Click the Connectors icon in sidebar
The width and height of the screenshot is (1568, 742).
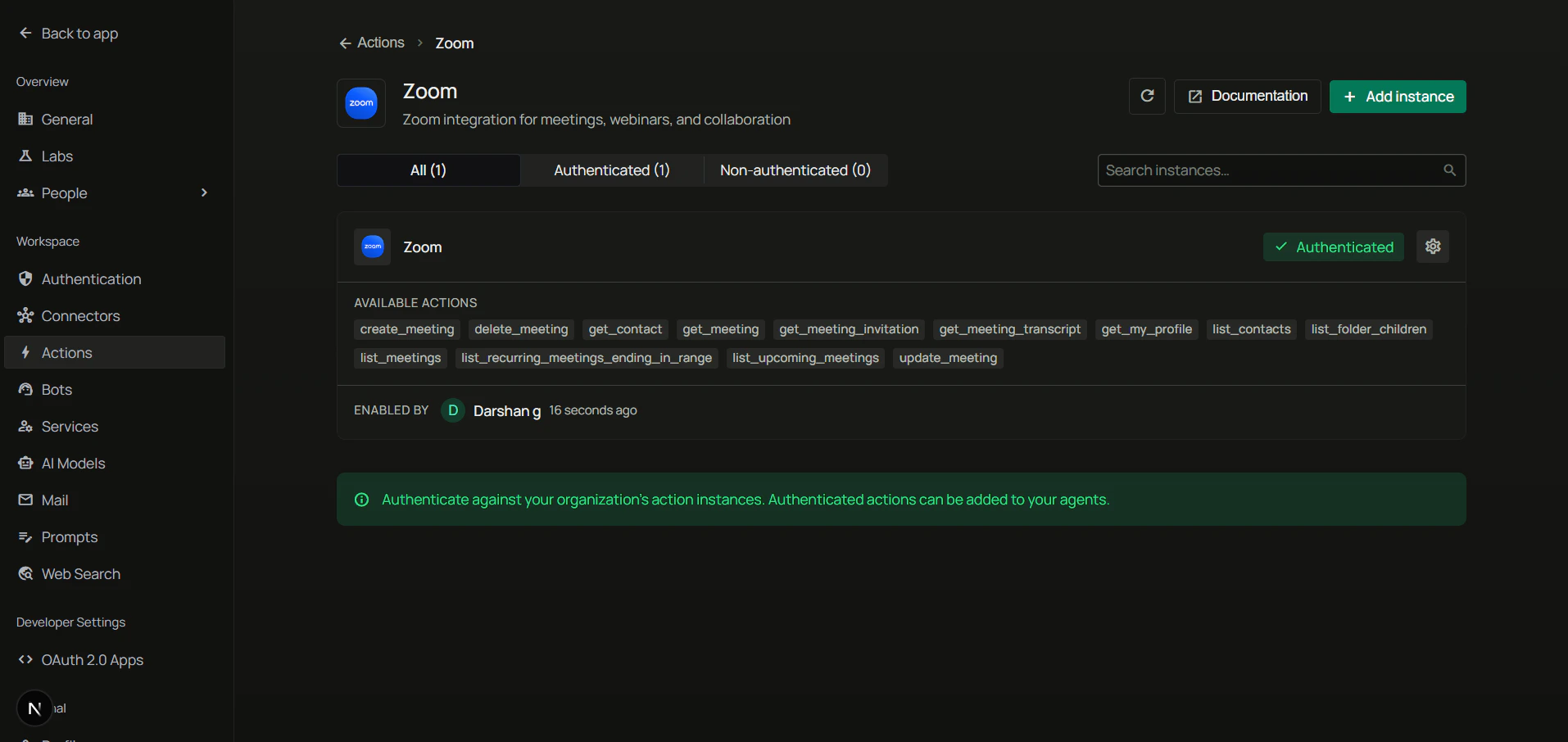tap(25, 315)
